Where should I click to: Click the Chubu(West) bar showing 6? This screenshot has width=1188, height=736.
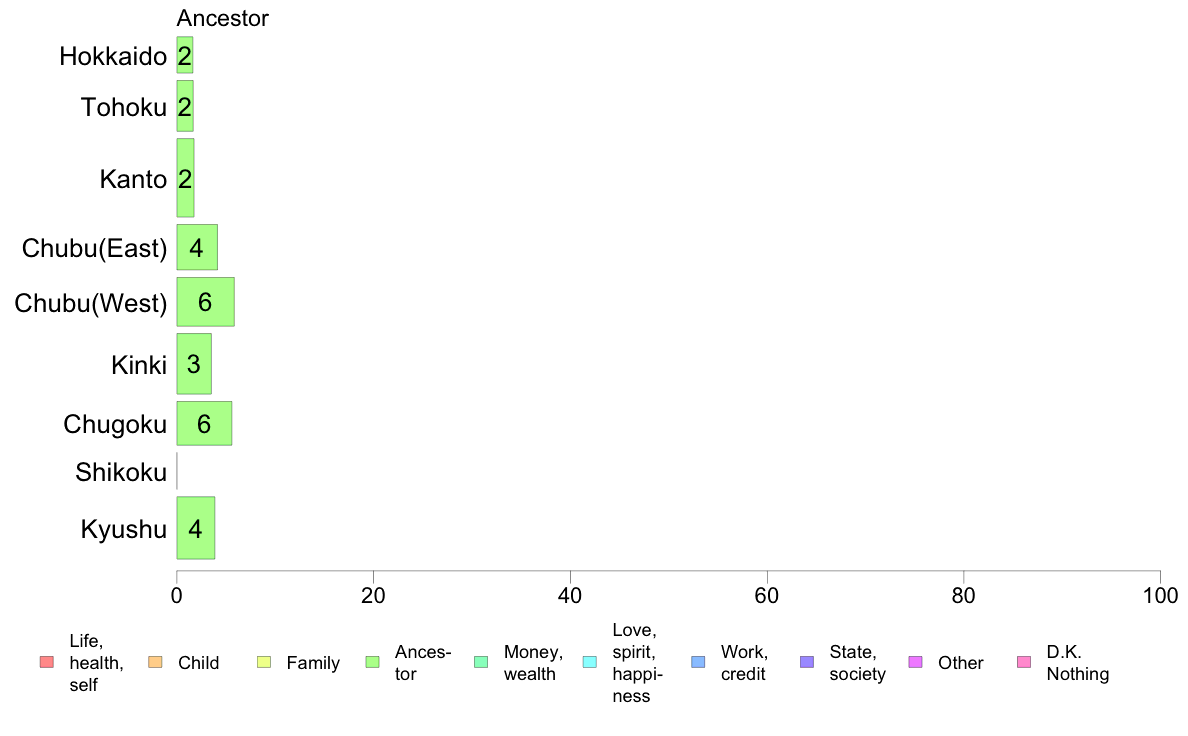tap(205, 302)
